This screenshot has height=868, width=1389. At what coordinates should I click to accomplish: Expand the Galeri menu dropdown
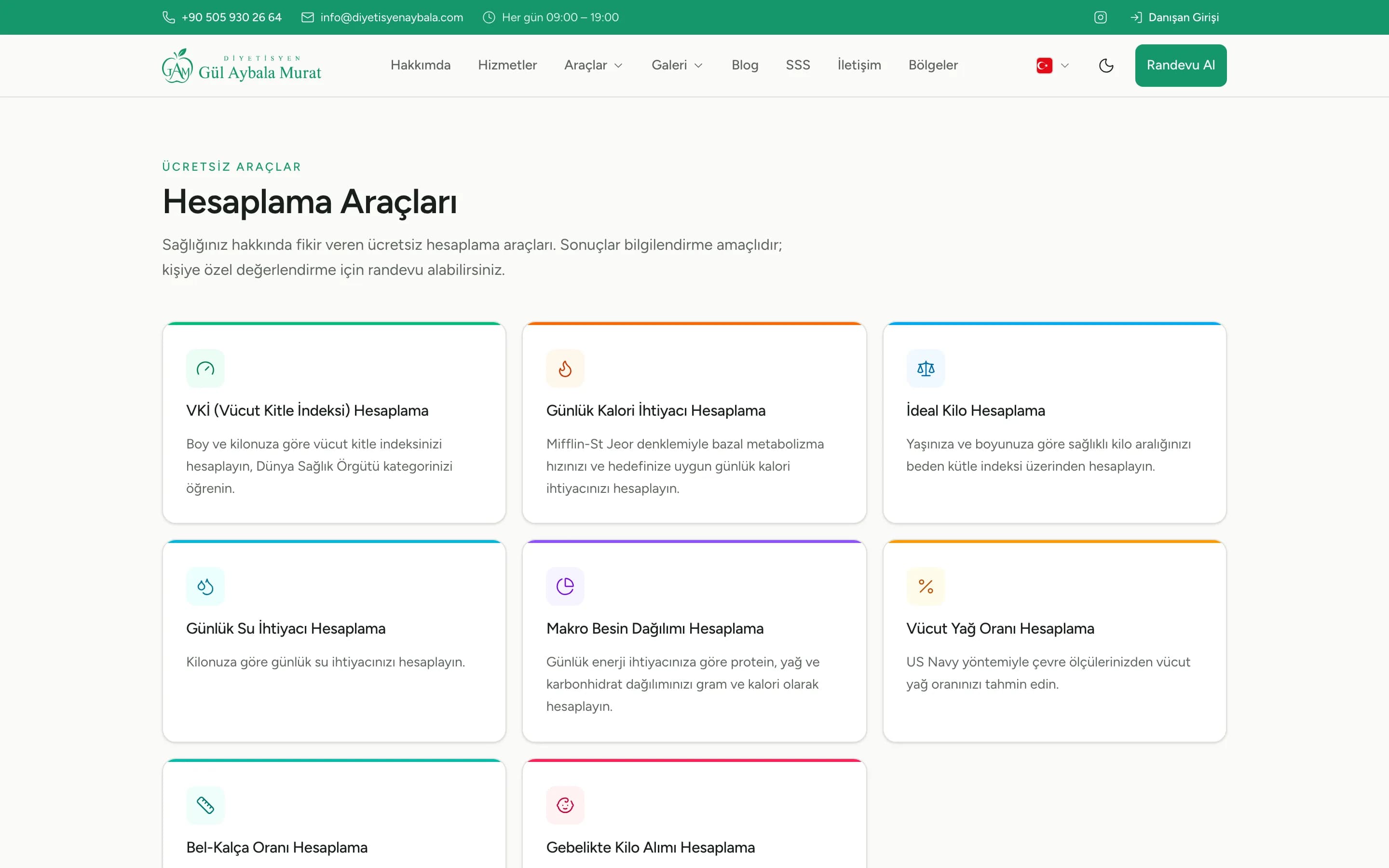point(677,66)
